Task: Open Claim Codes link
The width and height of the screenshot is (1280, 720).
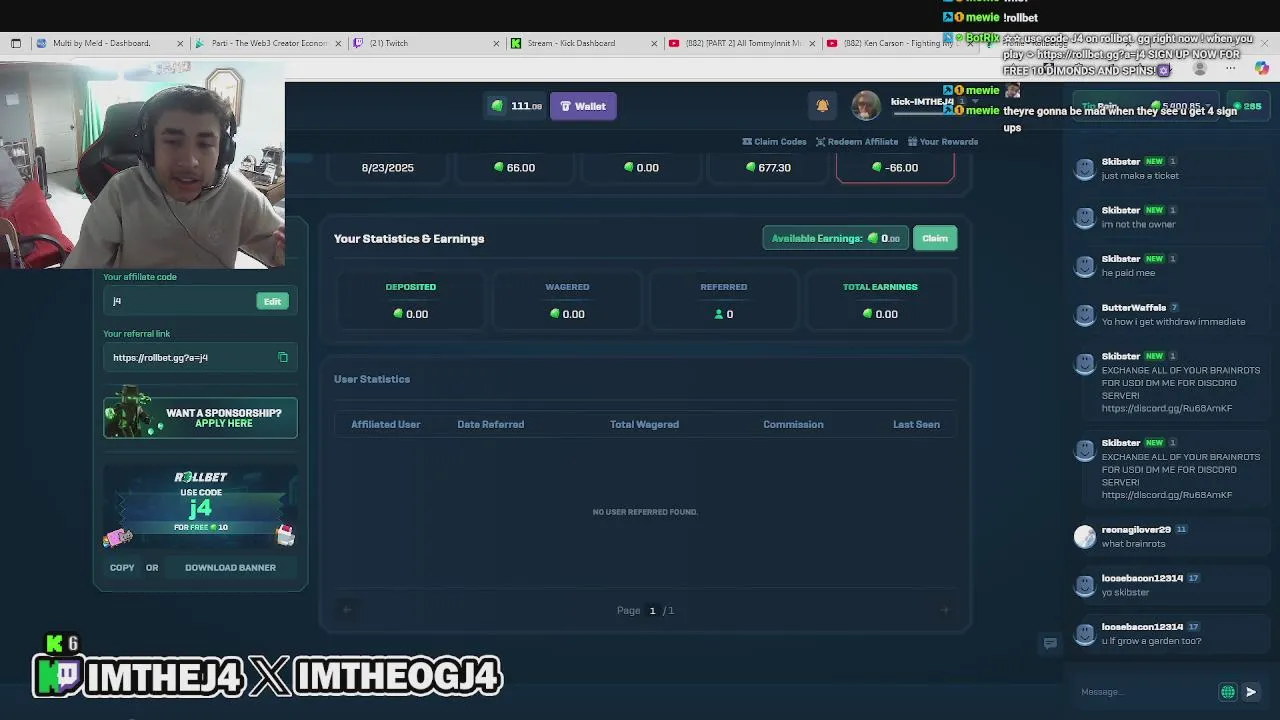Action: click(x=774, y=142)
